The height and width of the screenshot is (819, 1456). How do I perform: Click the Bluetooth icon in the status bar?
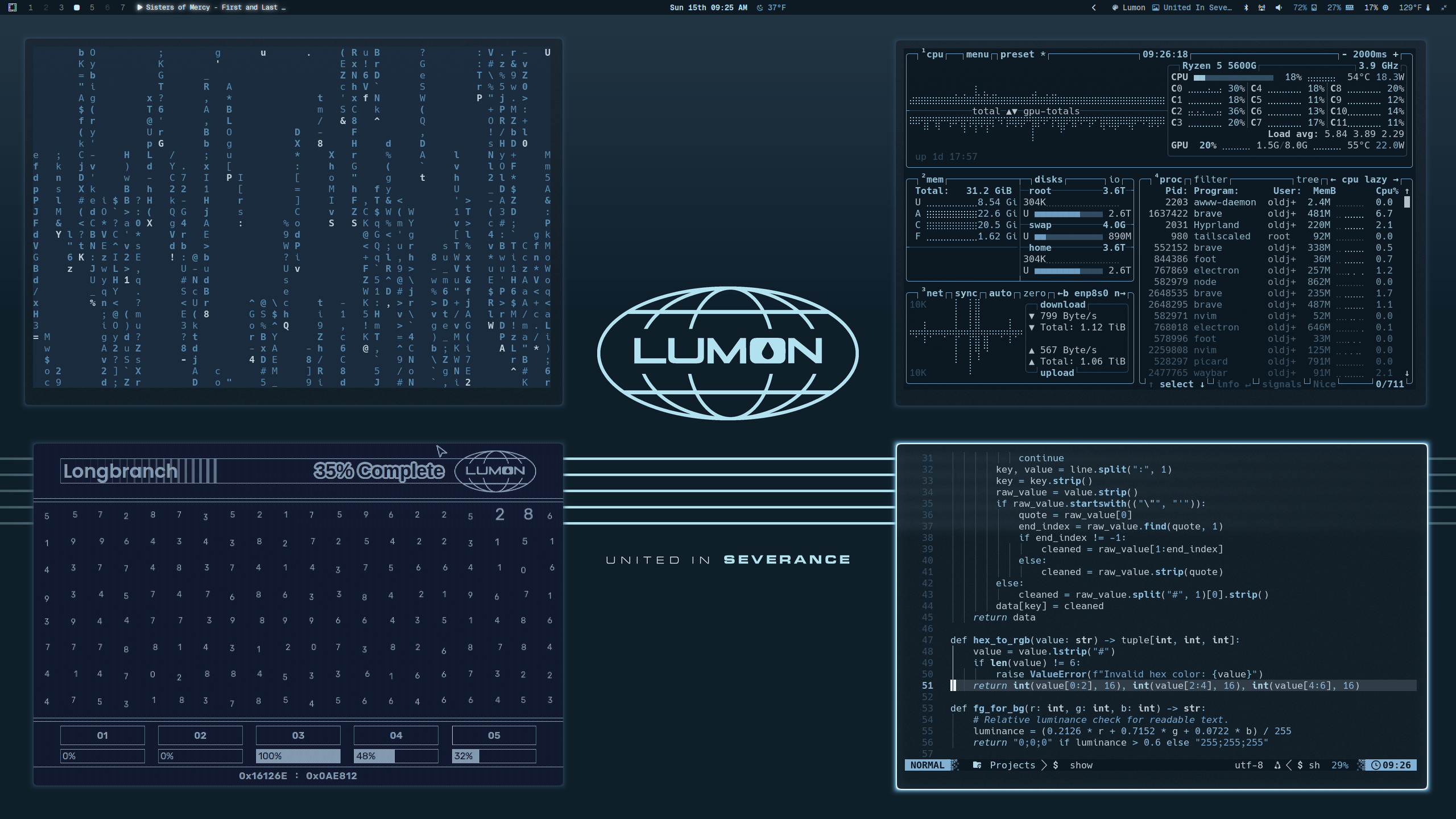tap(1246, 7)
